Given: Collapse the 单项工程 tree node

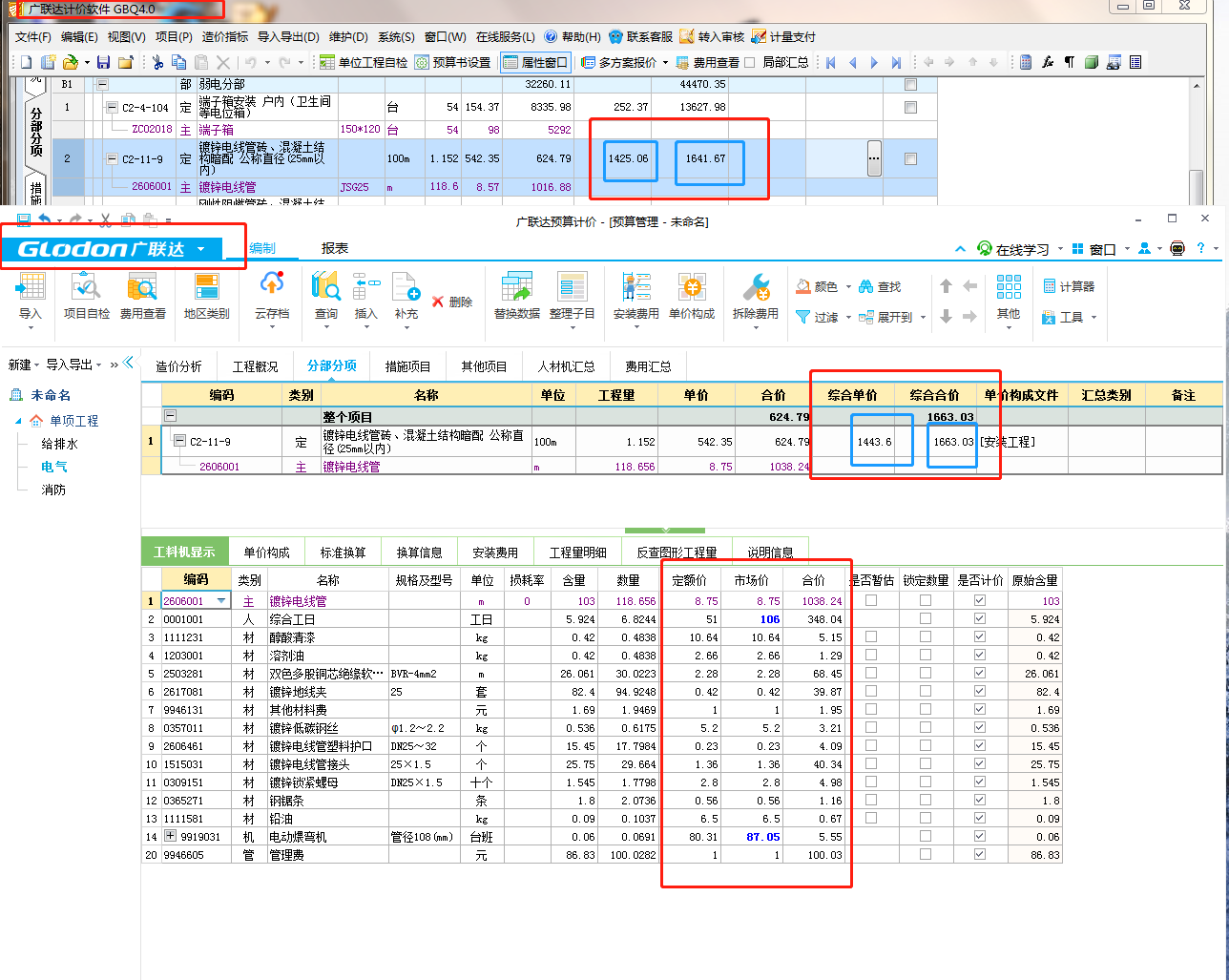Looking at the screenshot, I should point(19,421).
